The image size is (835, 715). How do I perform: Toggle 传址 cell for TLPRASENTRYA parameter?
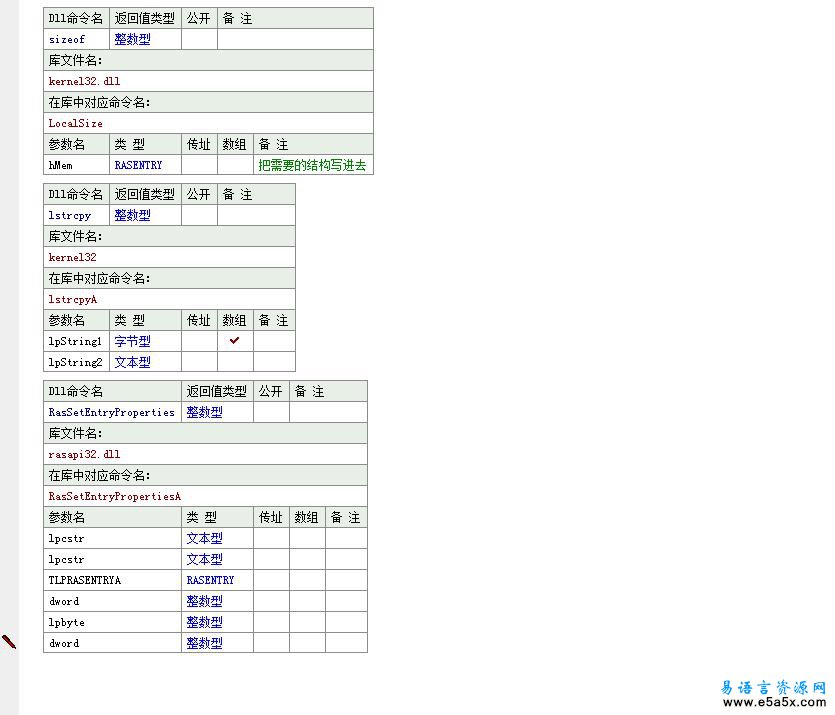click(x=271, y=580)
